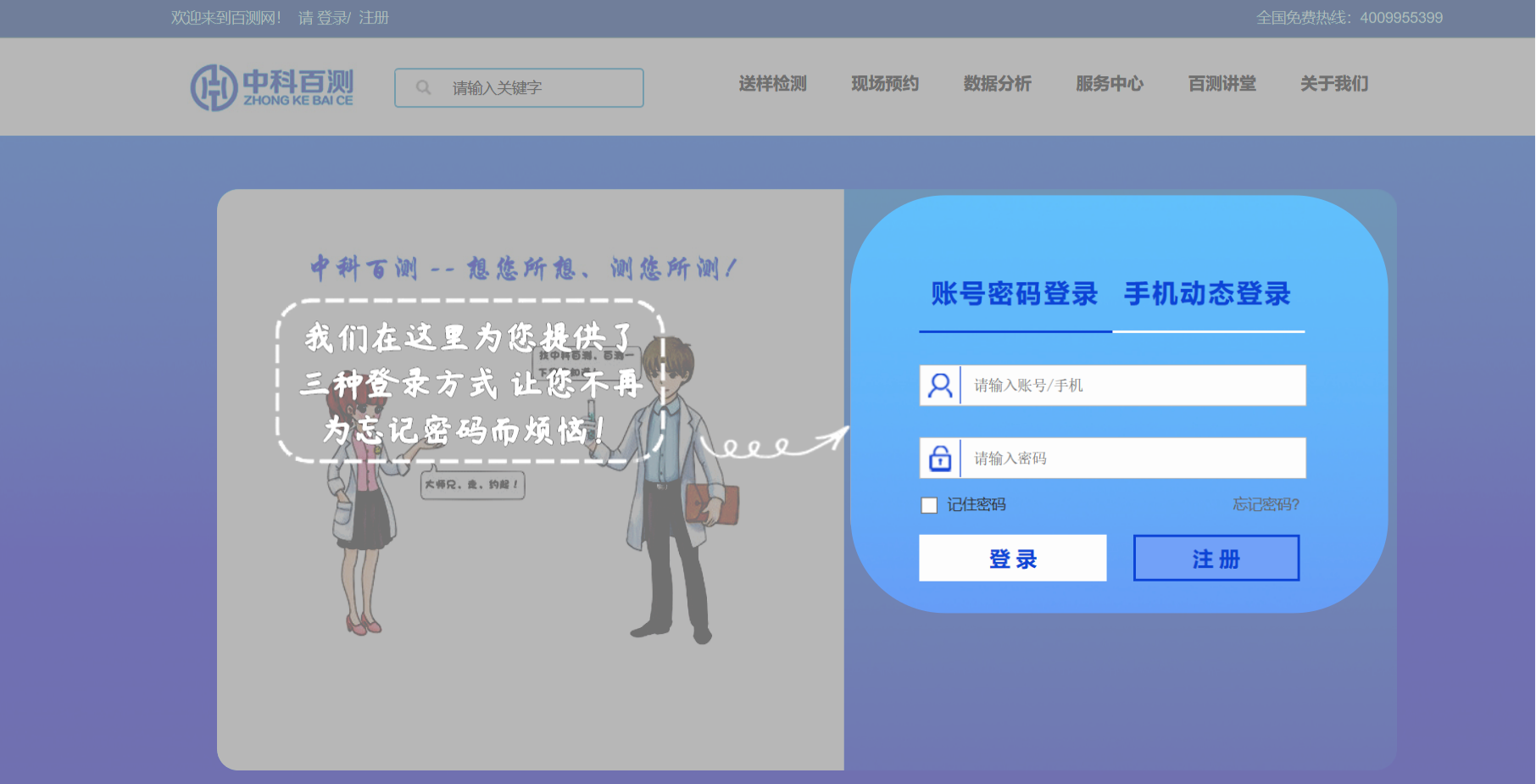This screenshot has height=784, width=1536.
Task: Focus the 请输入密码 field
Action: point(1133,459)
